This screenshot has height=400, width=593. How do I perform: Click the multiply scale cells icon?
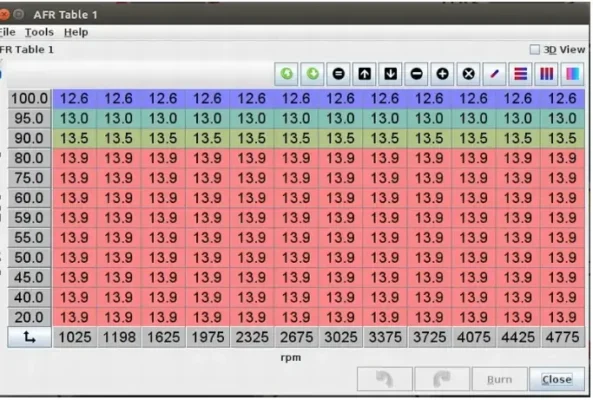coord(469,74)
